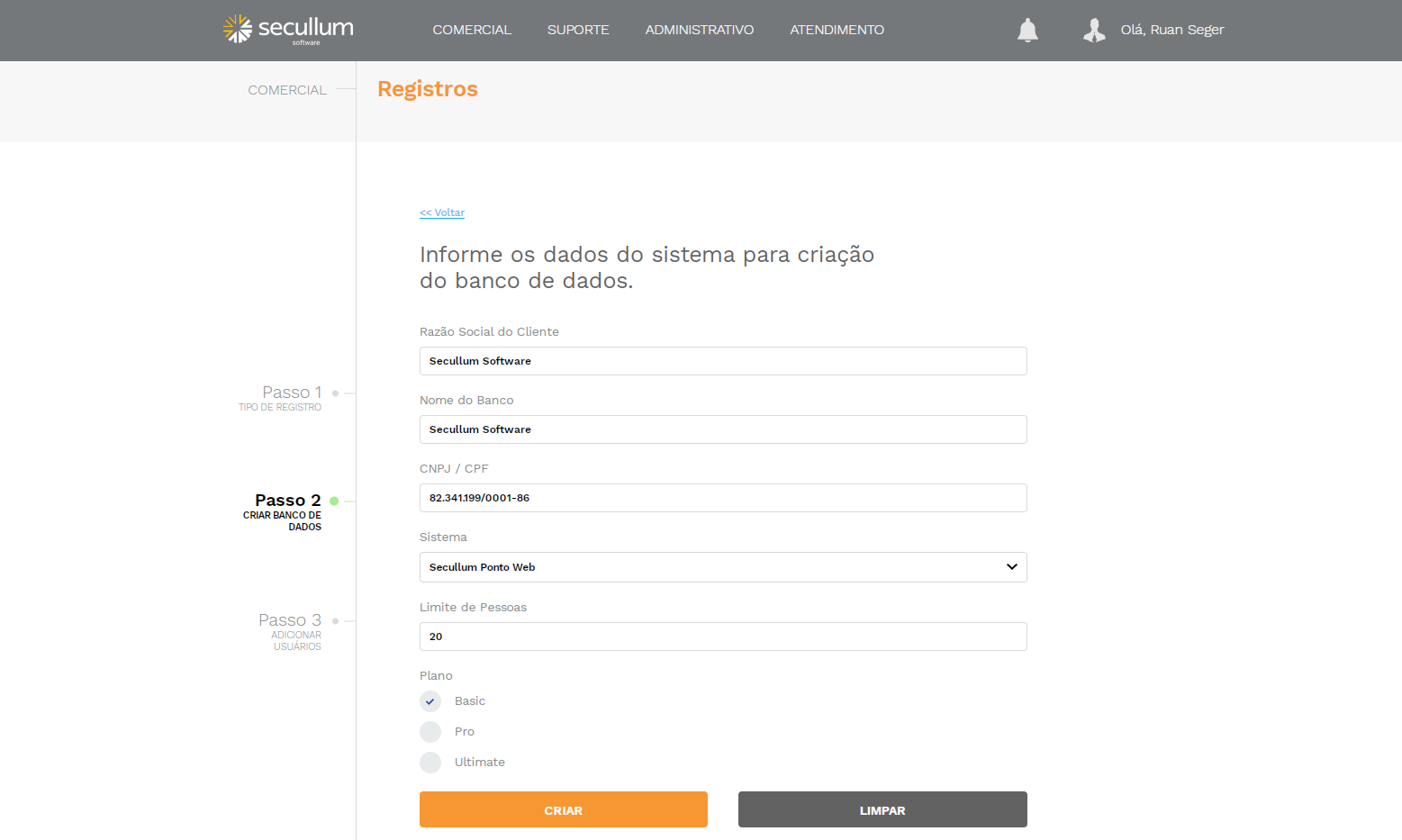Open the COMERCIAL menu
This screenshot has height=840, width=1402.
click(472, 30)
